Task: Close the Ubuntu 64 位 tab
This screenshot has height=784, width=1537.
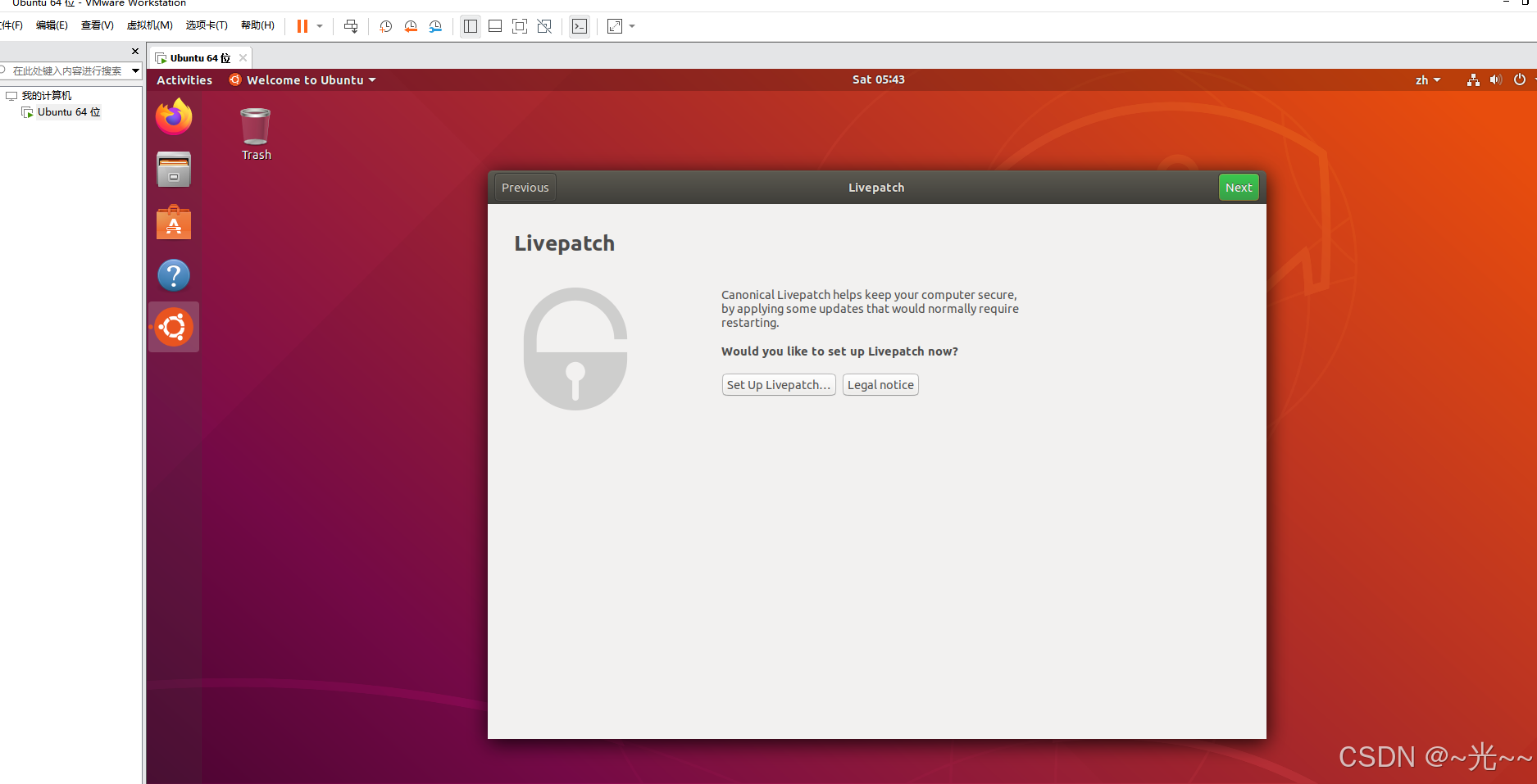Action: pos(243,58)
